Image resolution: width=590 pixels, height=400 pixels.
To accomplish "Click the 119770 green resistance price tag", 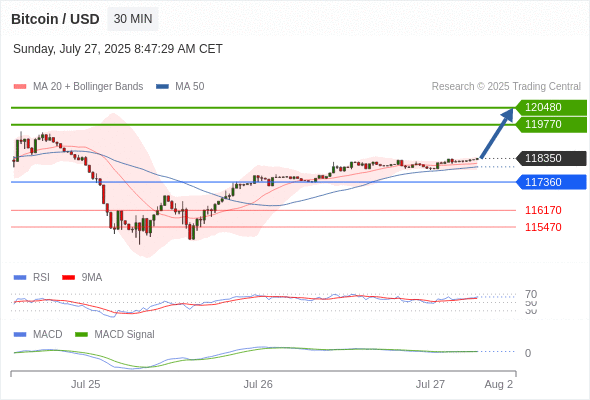I will click(x=551, y=125).
